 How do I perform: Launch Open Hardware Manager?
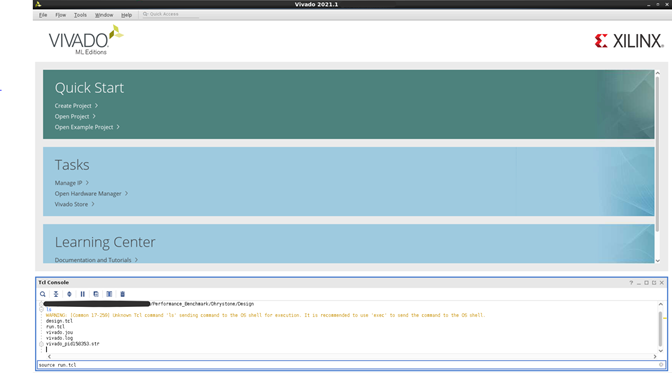point(91,194)
